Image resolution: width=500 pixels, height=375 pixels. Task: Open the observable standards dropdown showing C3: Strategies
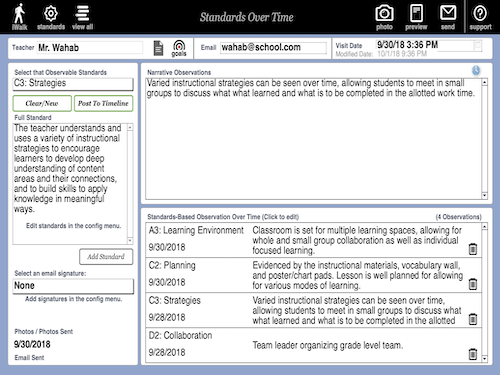(73, 84)
